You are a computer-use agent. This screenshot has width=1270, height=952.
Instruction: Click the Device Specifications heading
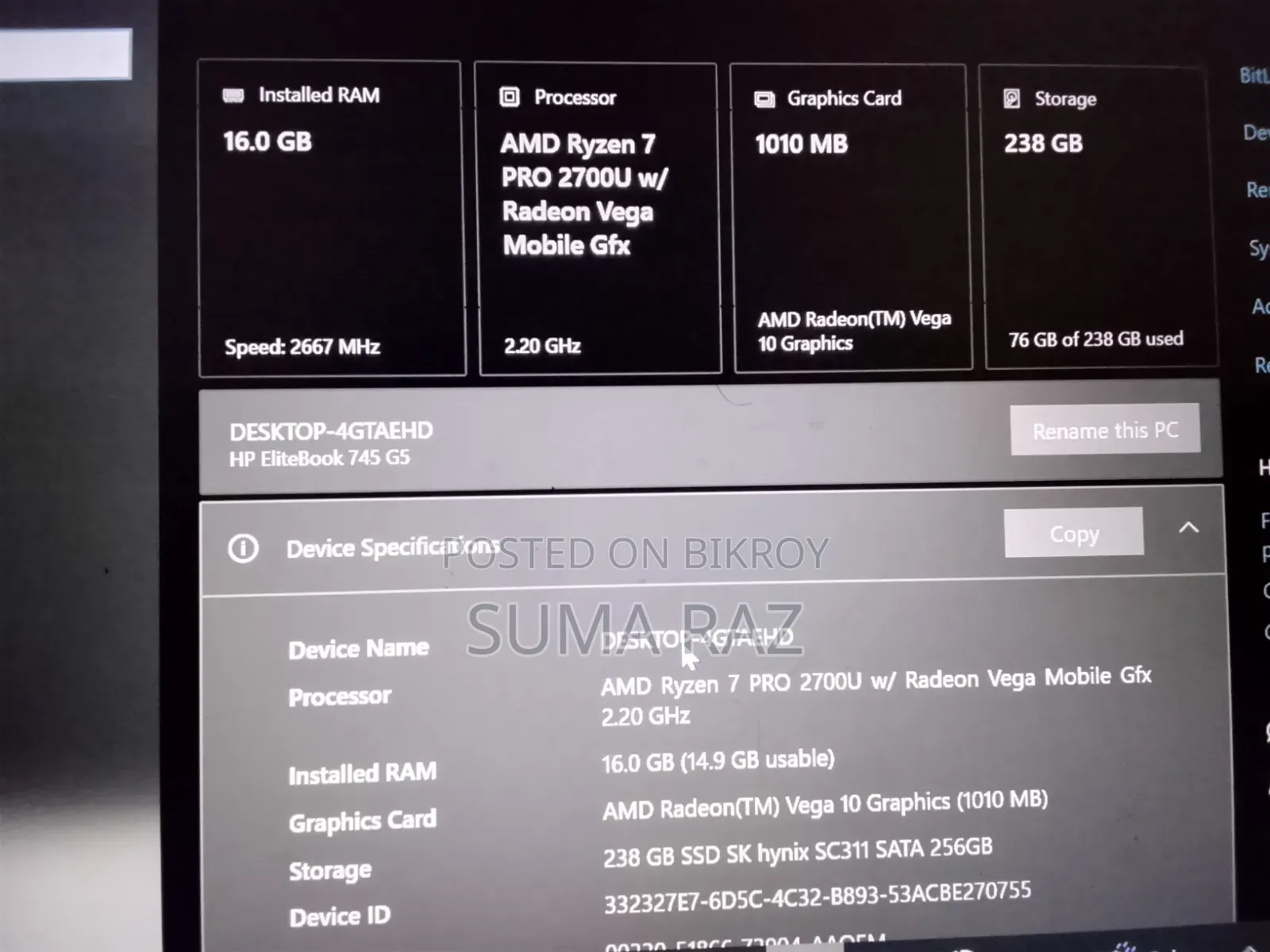[393, 547]
